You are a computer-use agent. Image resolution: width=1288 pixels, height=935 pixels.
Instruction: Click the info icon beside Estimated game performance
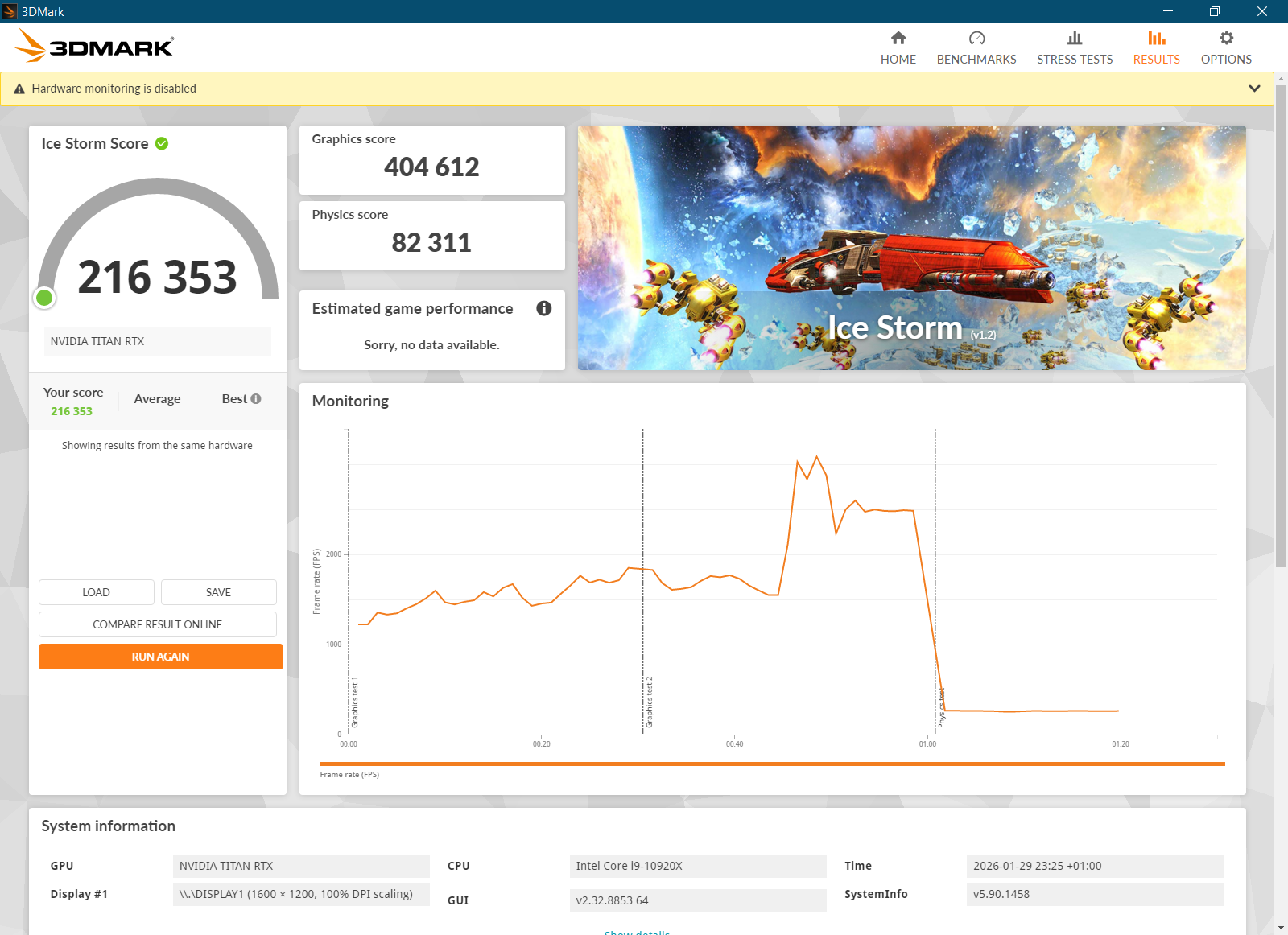(544, 308)
